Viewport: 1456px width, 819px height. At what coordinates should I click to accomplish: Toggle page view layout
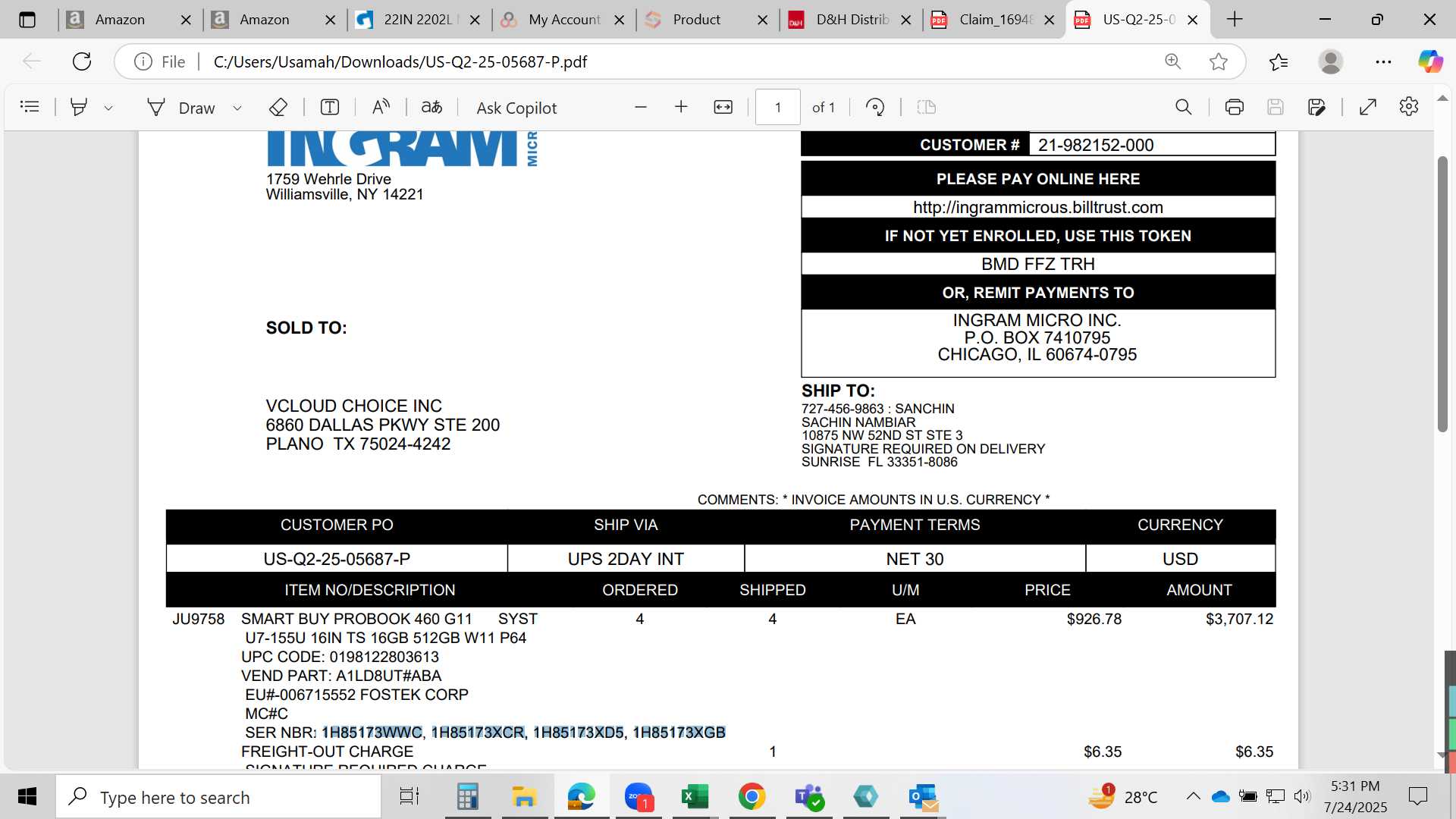click(926, 107)
